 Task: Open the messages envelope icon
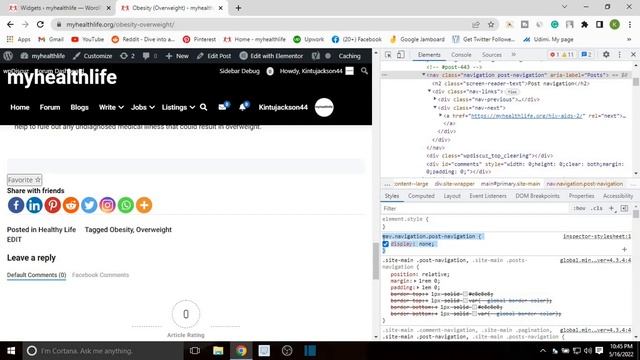[x=223, y=107]
